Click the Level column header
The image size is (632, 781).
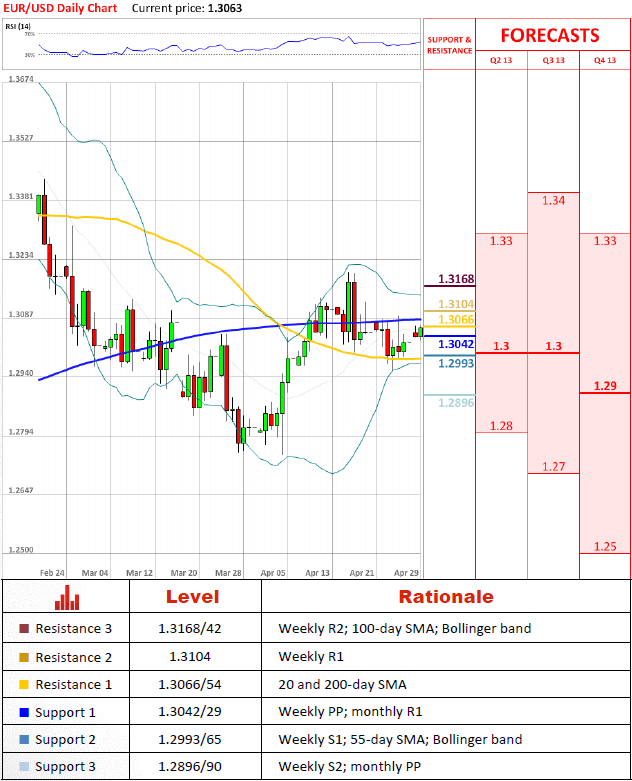click(x=192, y=597)
